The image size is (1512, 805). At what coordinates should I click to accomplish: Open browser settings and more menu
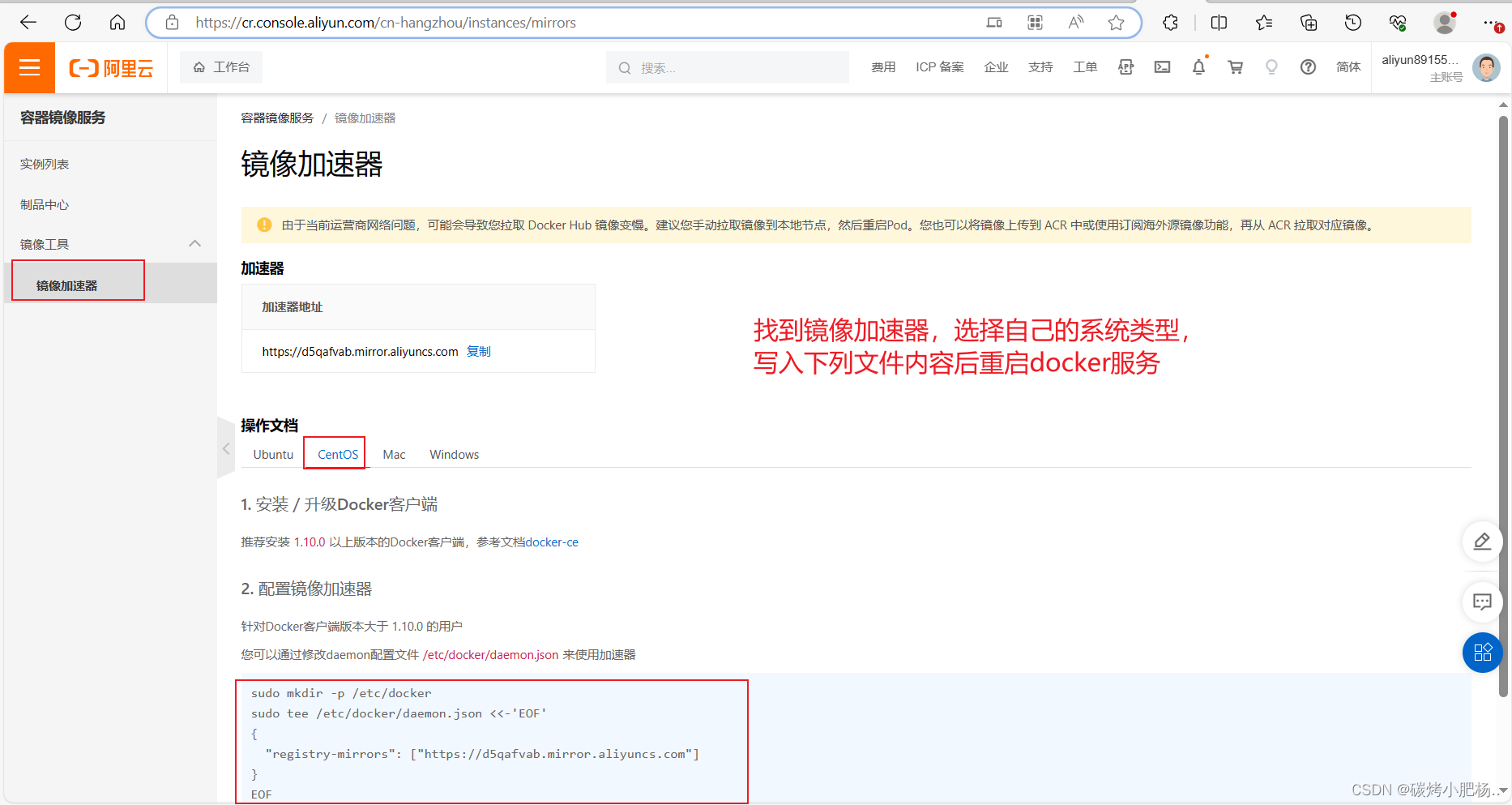1492,23
